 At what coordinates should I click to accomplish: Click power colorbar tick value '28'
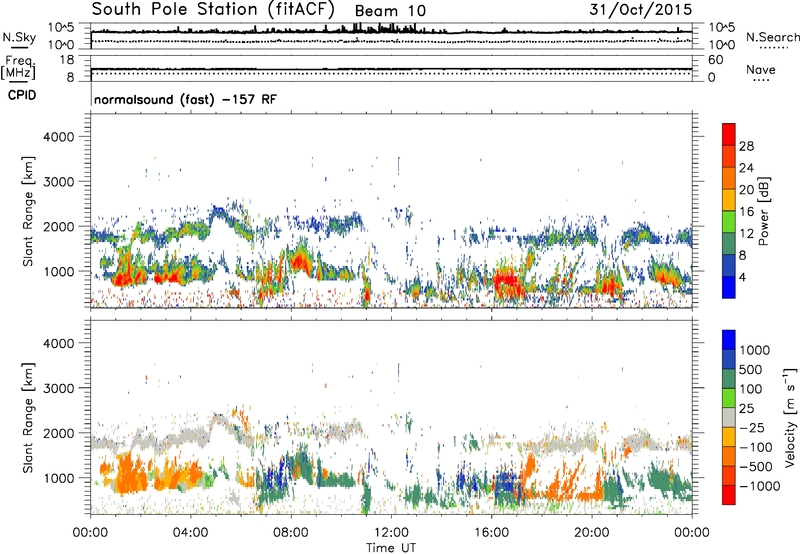[x=746, y=146]
